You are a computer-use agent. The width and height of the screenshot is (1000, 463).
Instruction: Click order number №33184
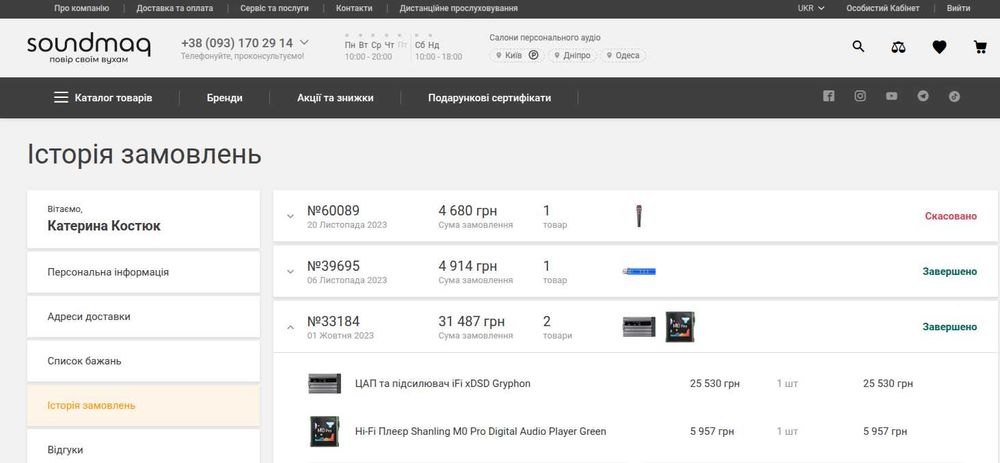(333, 321)
